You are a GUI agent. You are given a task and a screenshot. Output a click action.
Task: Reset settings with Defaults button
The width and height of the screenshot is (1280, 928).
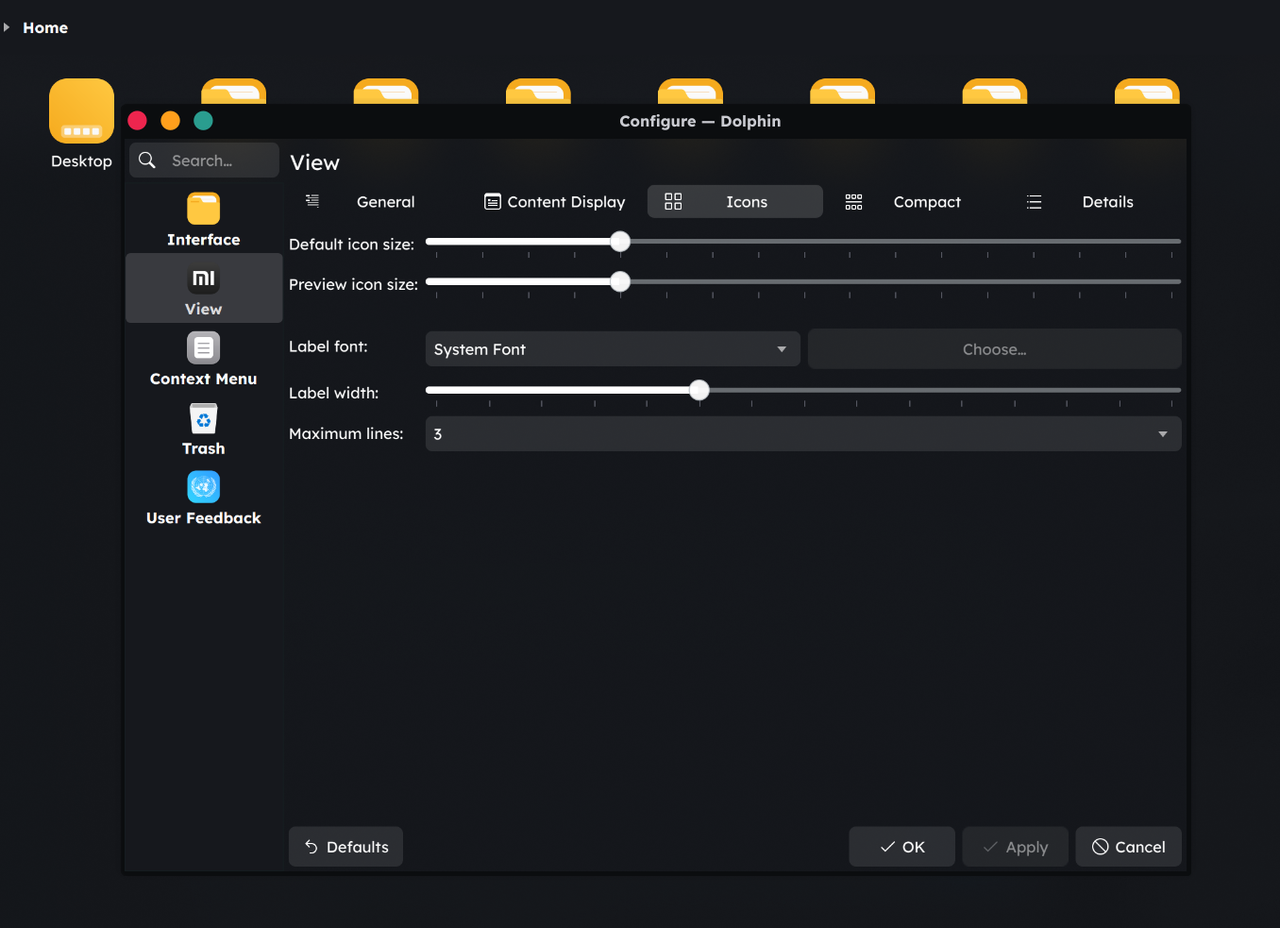(x=346, y=847)
